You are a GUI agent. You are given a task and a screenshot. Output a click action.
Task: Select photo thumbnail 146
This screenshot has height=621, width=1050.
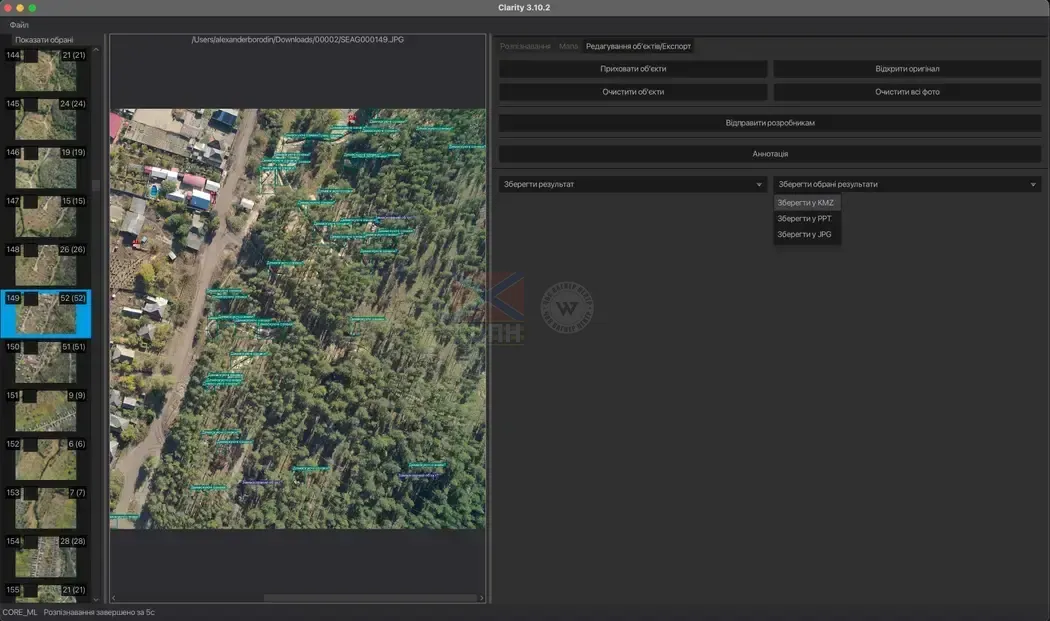46,168
